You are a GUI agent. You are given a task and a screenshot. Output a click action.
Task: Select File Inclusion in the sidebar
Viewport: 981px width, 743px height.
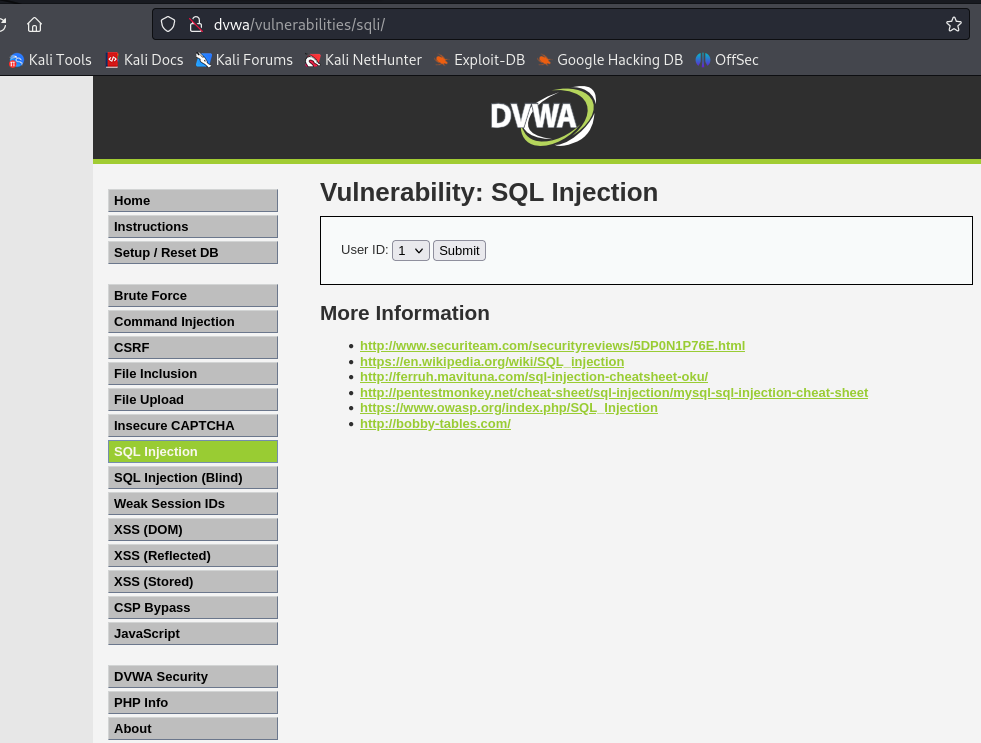(193, 373)
